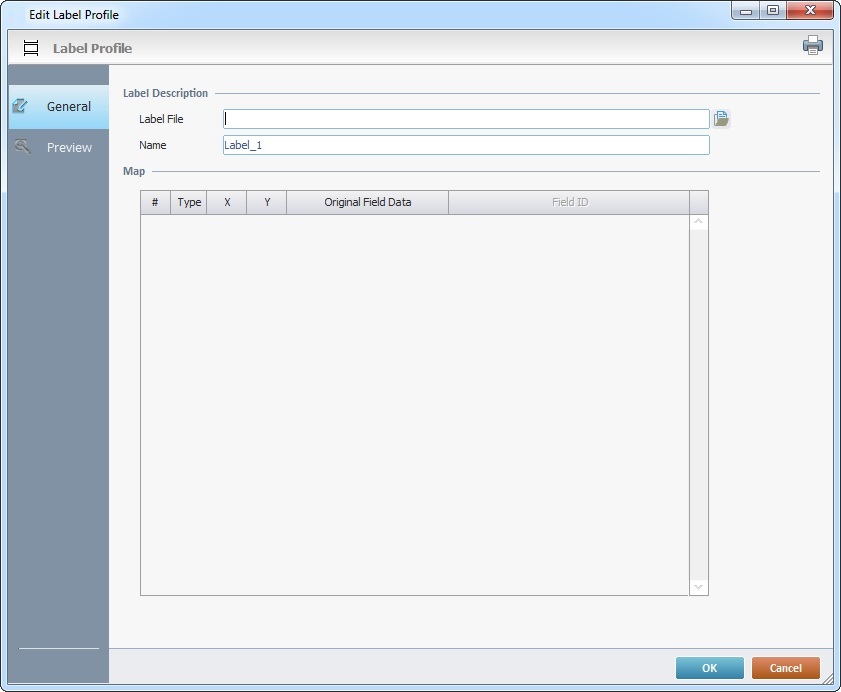
Task: Maximize the Edit Label Profile window
Action: click(773, 11)
